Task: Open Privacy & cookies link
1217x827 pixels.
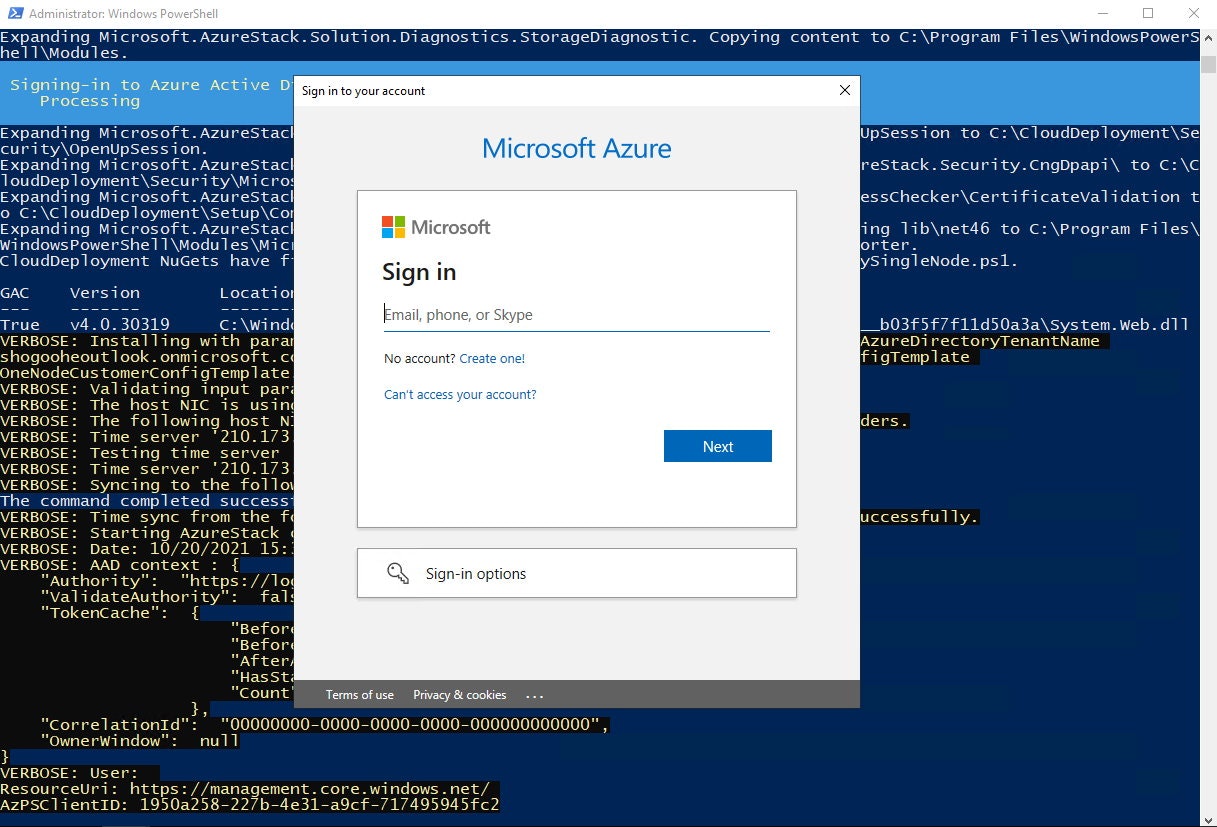Action: (460, 695)
